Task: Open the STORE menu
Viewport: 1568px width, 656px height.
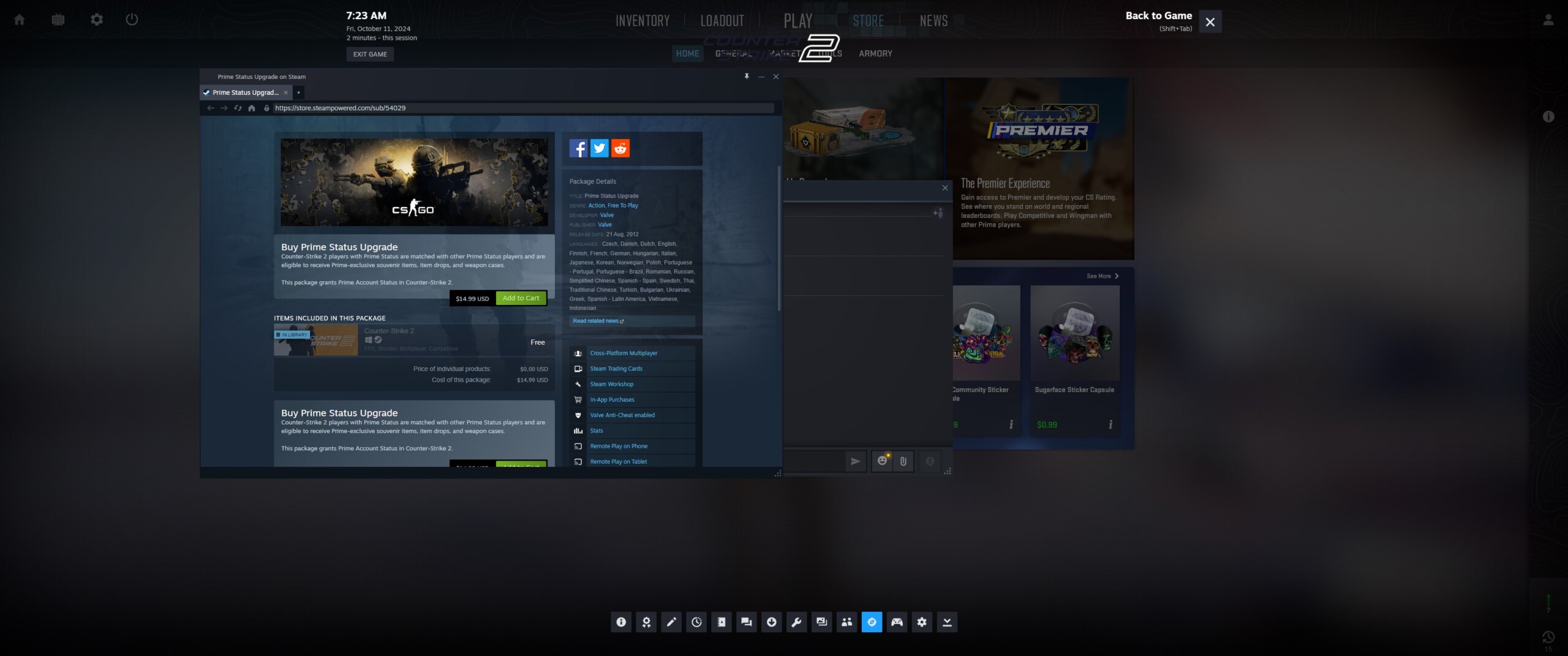Action: tap(869, 21)
